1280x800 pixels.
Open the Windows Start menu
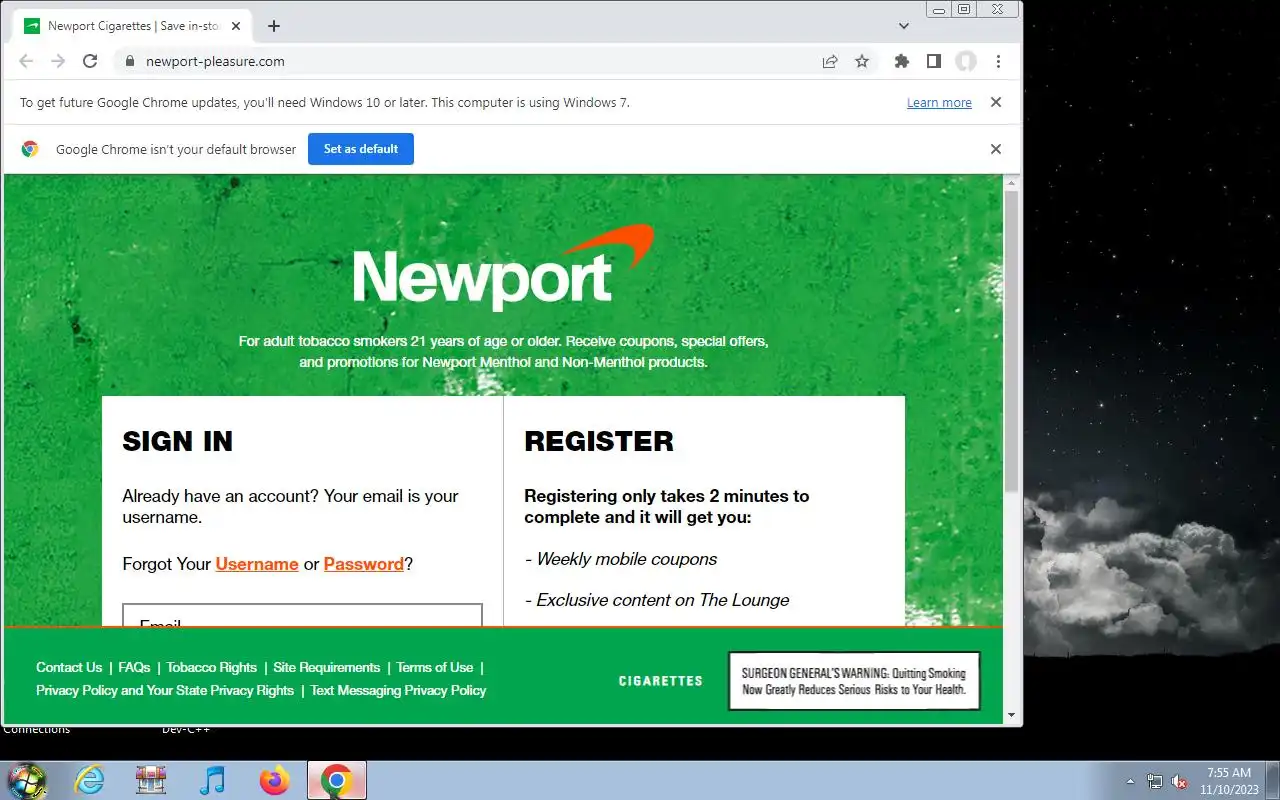[x=27, y=780]
